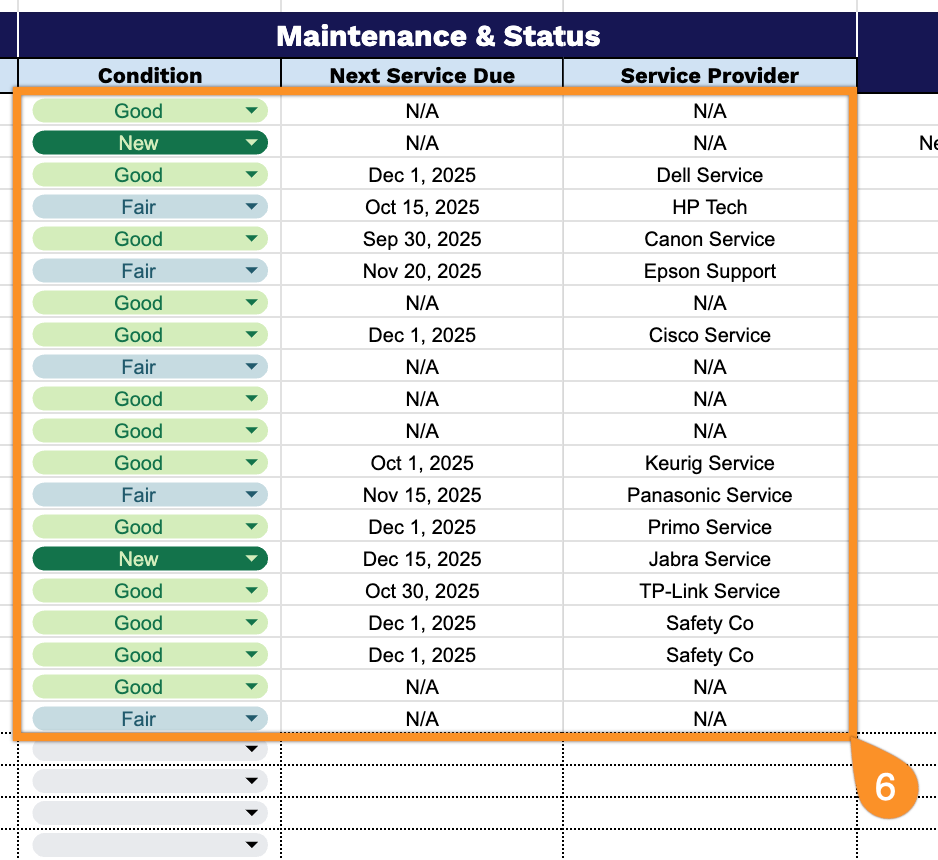Select the Sep 30, 2025 date cell
The width and height of the screenshot is (938, 860).
(422, 239)
